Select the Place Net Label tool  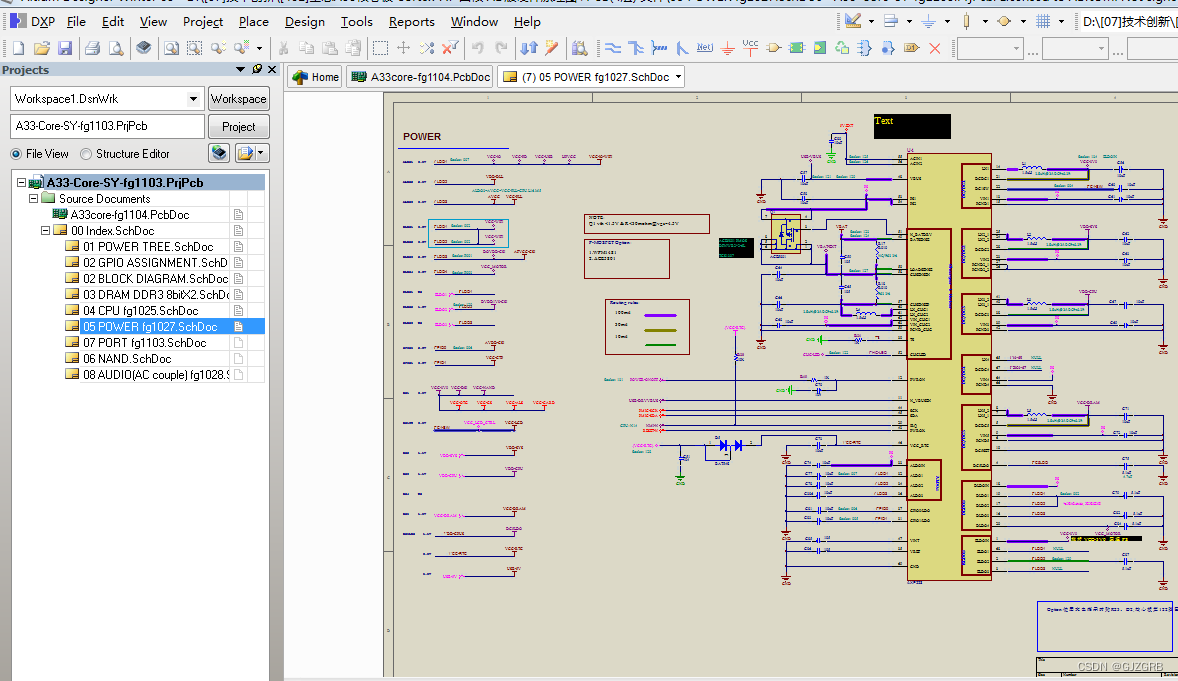pyautogui.click(x=705, y=48)
